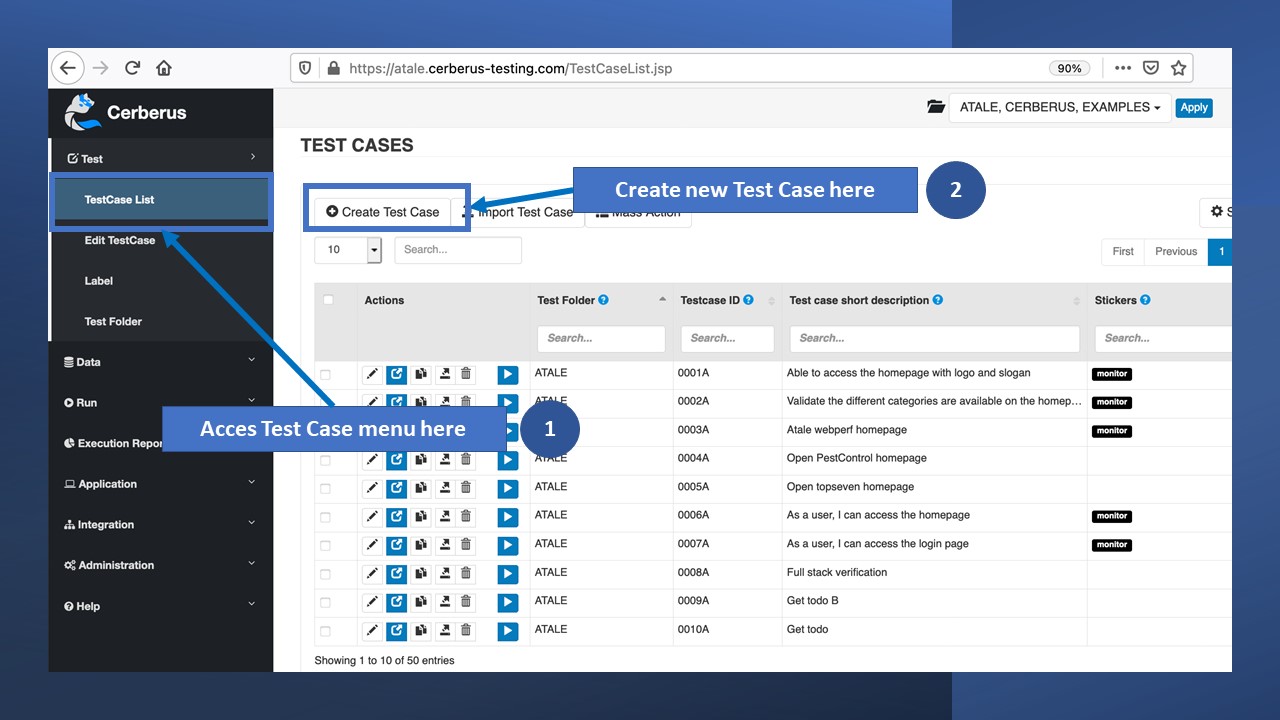Click the Testcase ID column search field

point(727,338)
